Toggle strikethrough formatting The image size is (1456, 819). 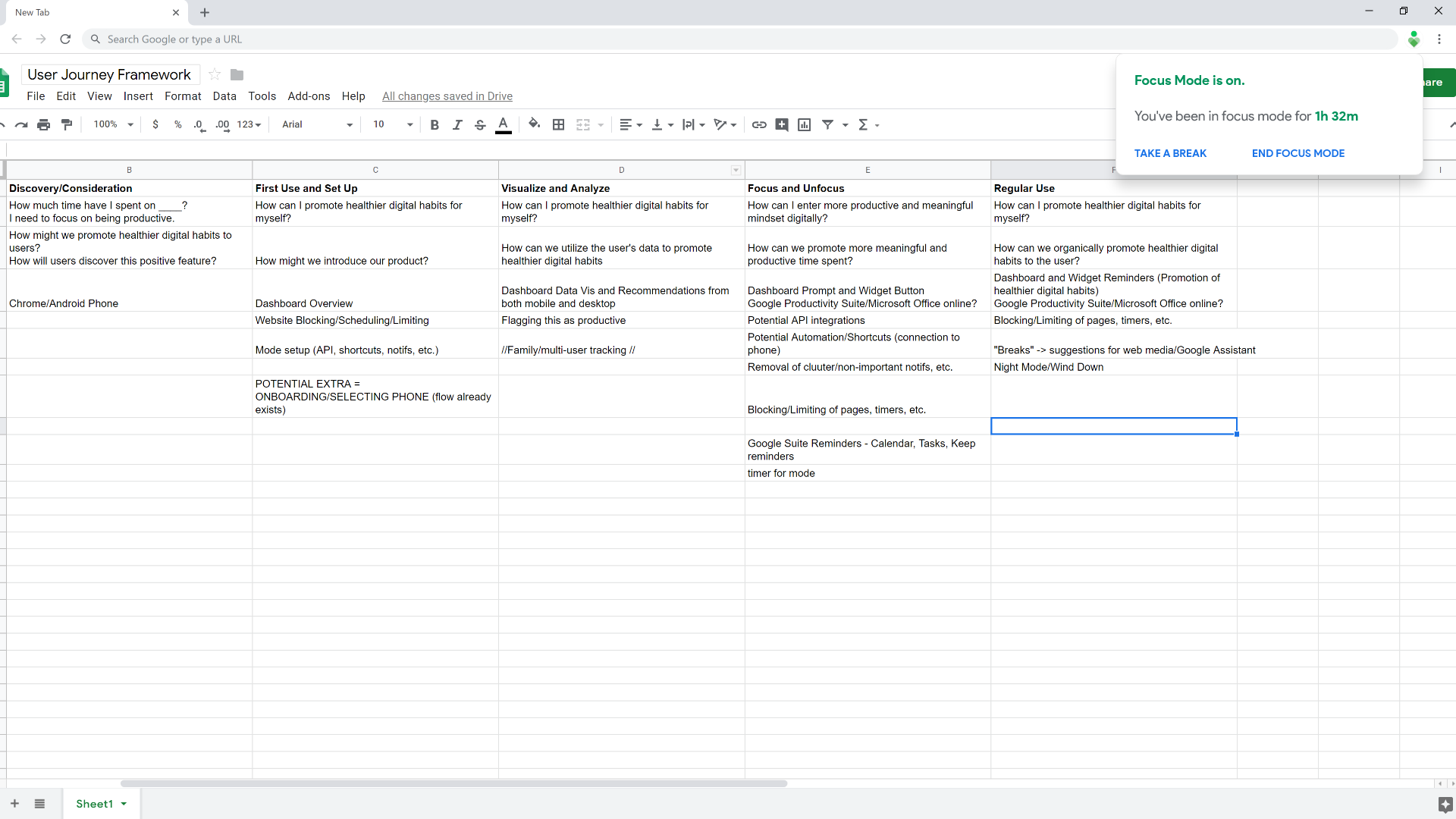(x=480, y=125)
